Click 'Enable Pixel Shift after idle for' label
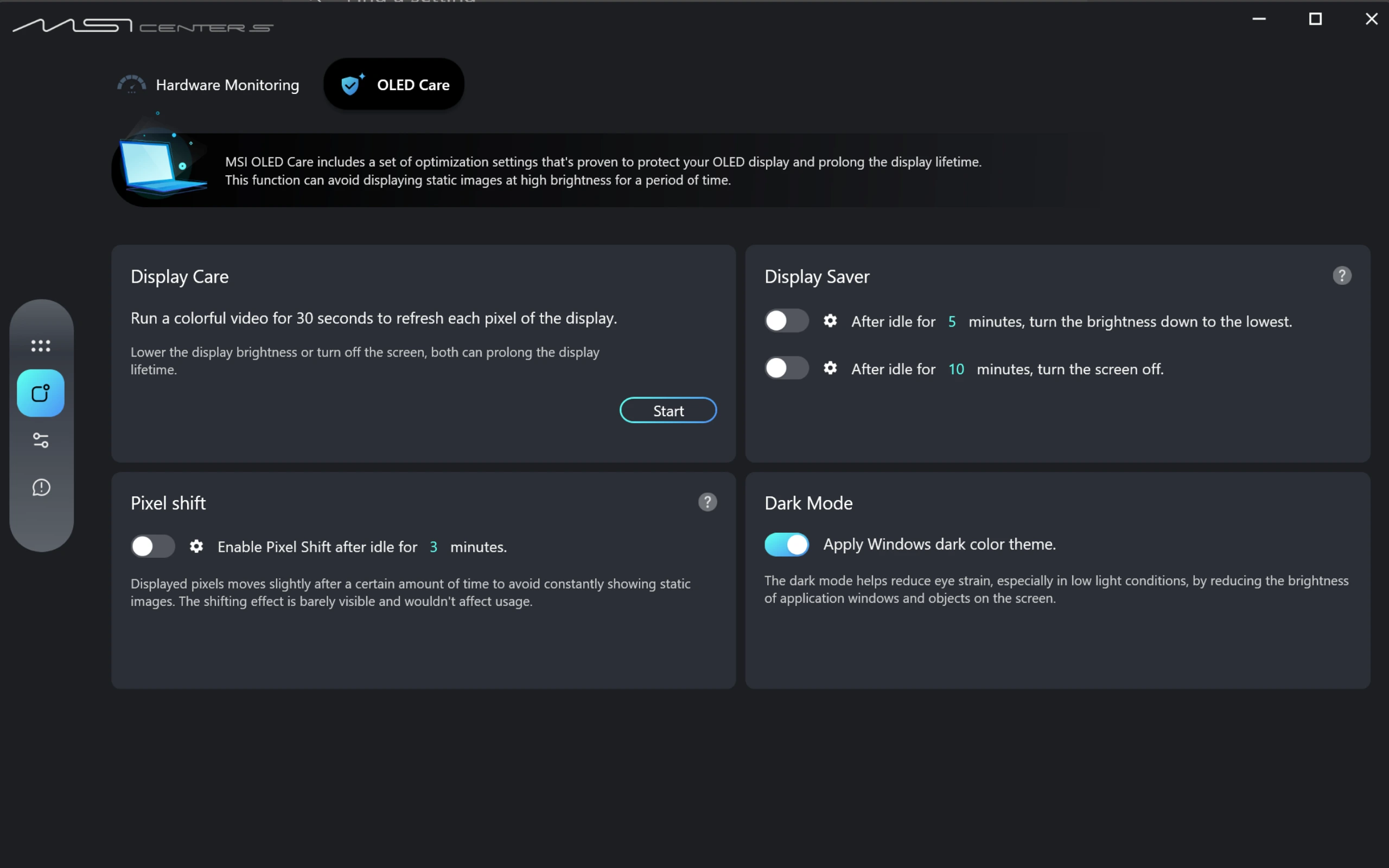The image size is (1389, 868). pyautogui.click(x=317, y=547)
